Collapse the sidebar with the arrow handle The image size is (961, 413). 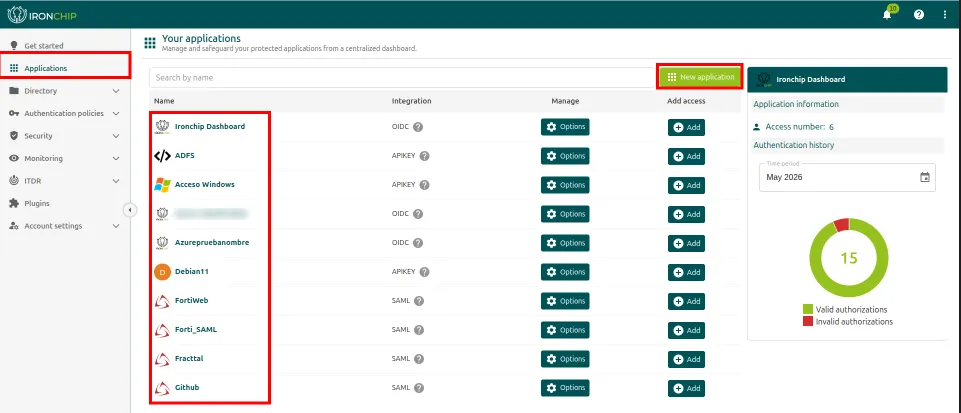[x=129, y=210]
